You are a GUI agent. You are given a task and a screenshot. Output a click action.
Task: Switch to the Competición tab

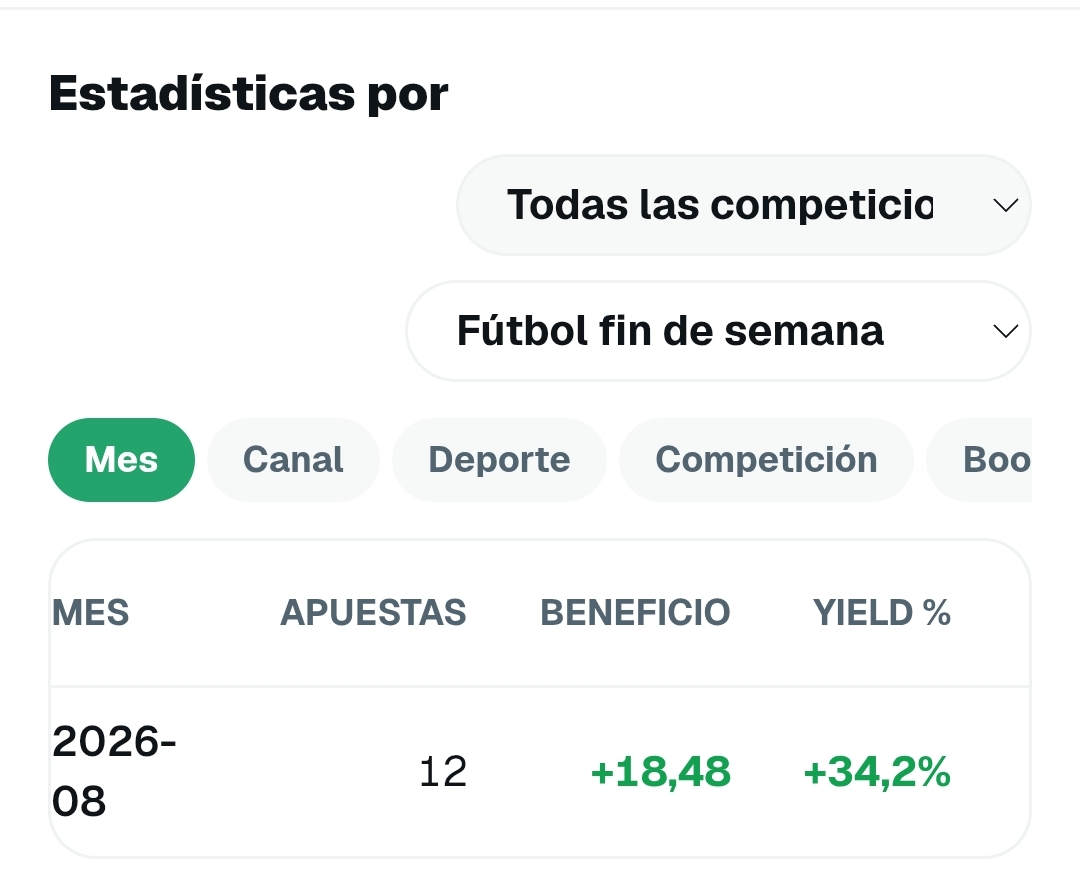(767, 460)
